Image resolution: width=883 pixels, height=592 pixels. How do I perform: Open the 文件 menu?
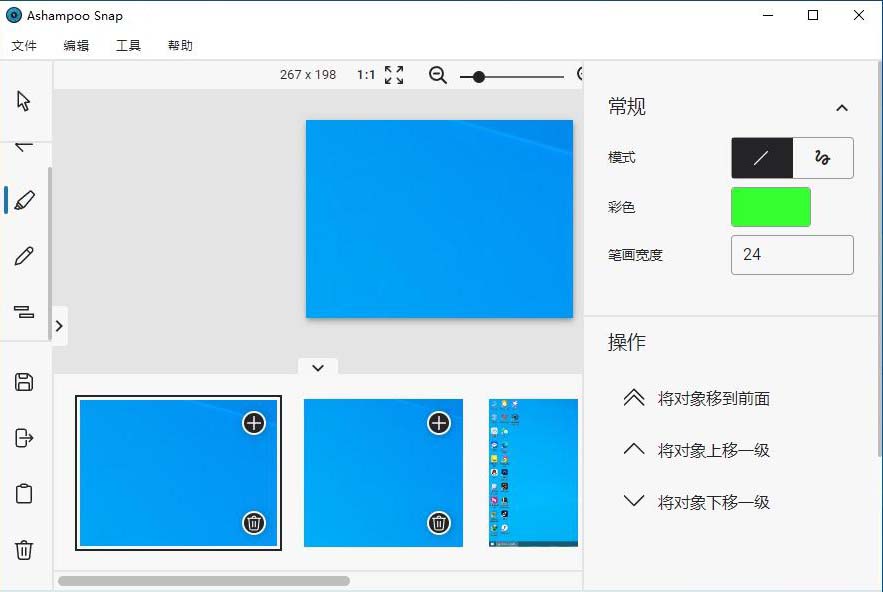coord(24,46)
